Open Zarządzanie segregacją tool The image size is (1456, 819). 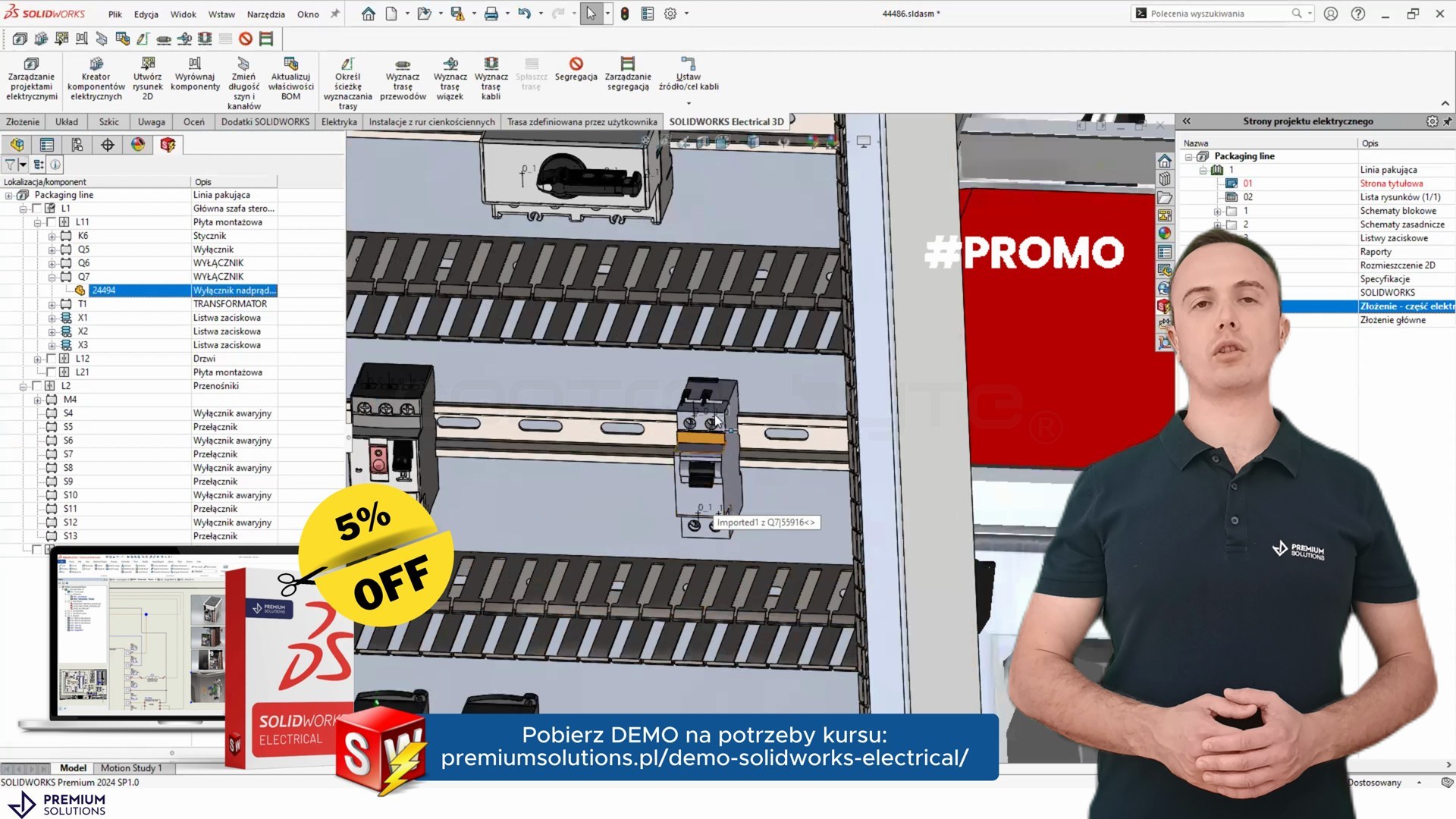(627, 74)
